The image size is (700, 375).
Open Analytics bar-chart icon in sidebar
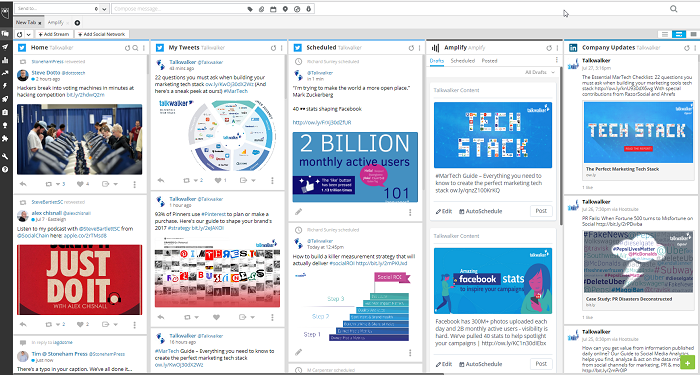(5, 60)
